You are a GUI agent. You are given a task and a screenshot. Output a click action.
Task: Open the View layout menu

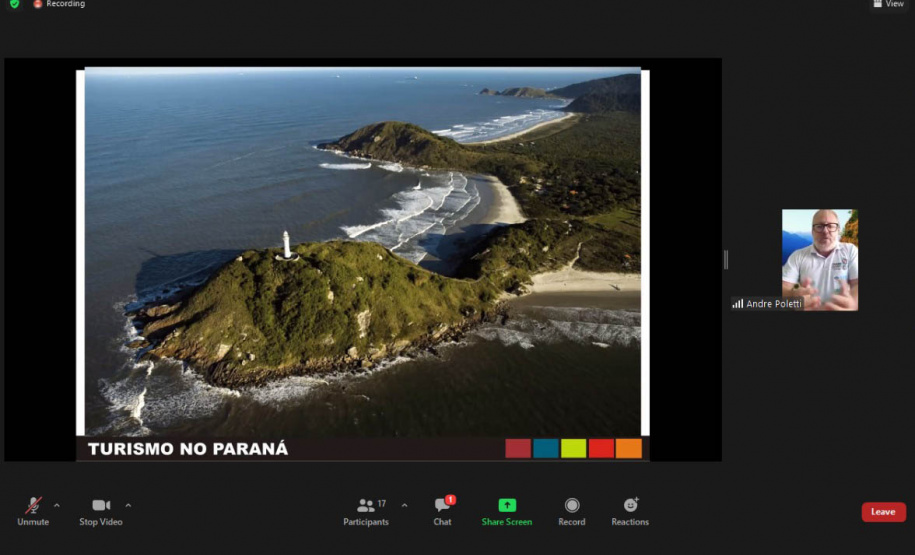point(888,4)
